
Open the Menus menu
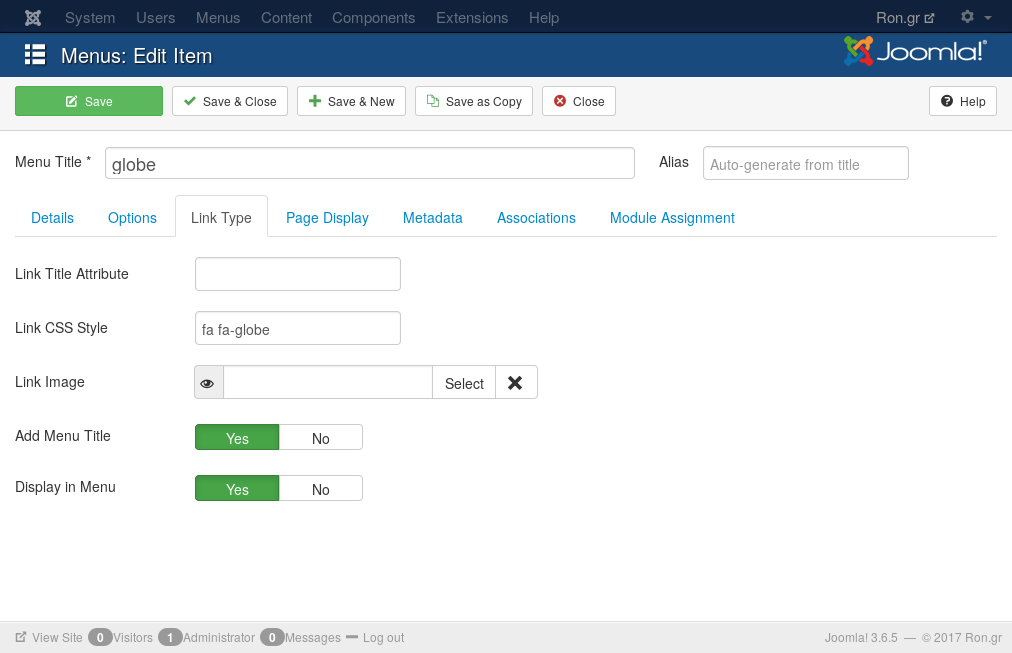218,17
